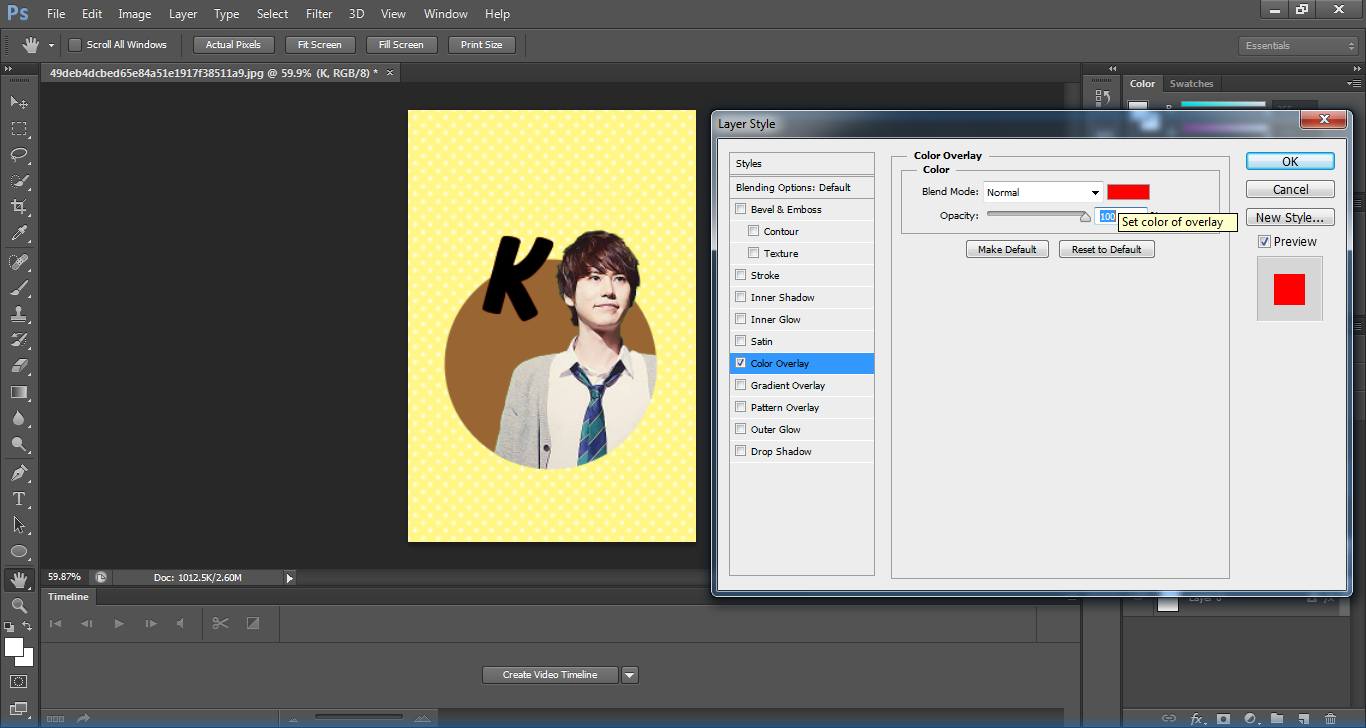Enable the Drop Shadow style checkbox
This screenshot has width=1366, height=728.
[740, 451]
